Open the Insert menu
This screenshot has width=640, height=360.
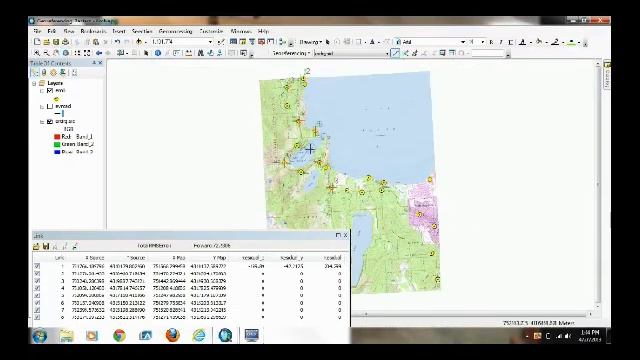(x=118, y=31)
